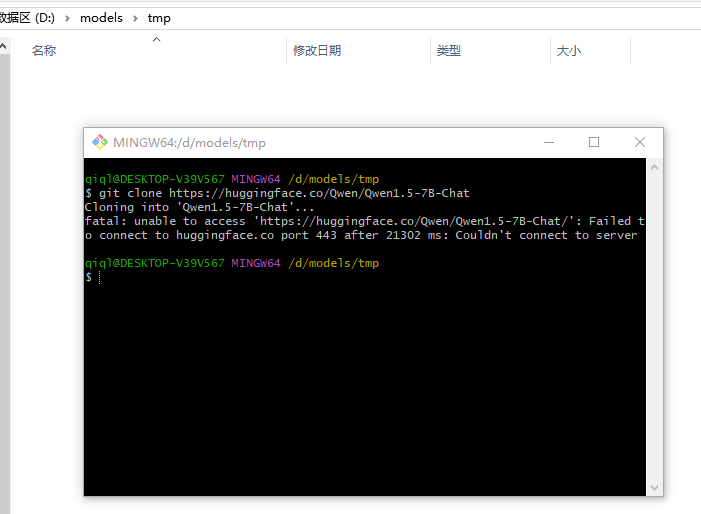The width and height of the screenshot is (701, 514).
Task: Click the Explorer nav pane scroll-up arrow
Action: (3, 46)
